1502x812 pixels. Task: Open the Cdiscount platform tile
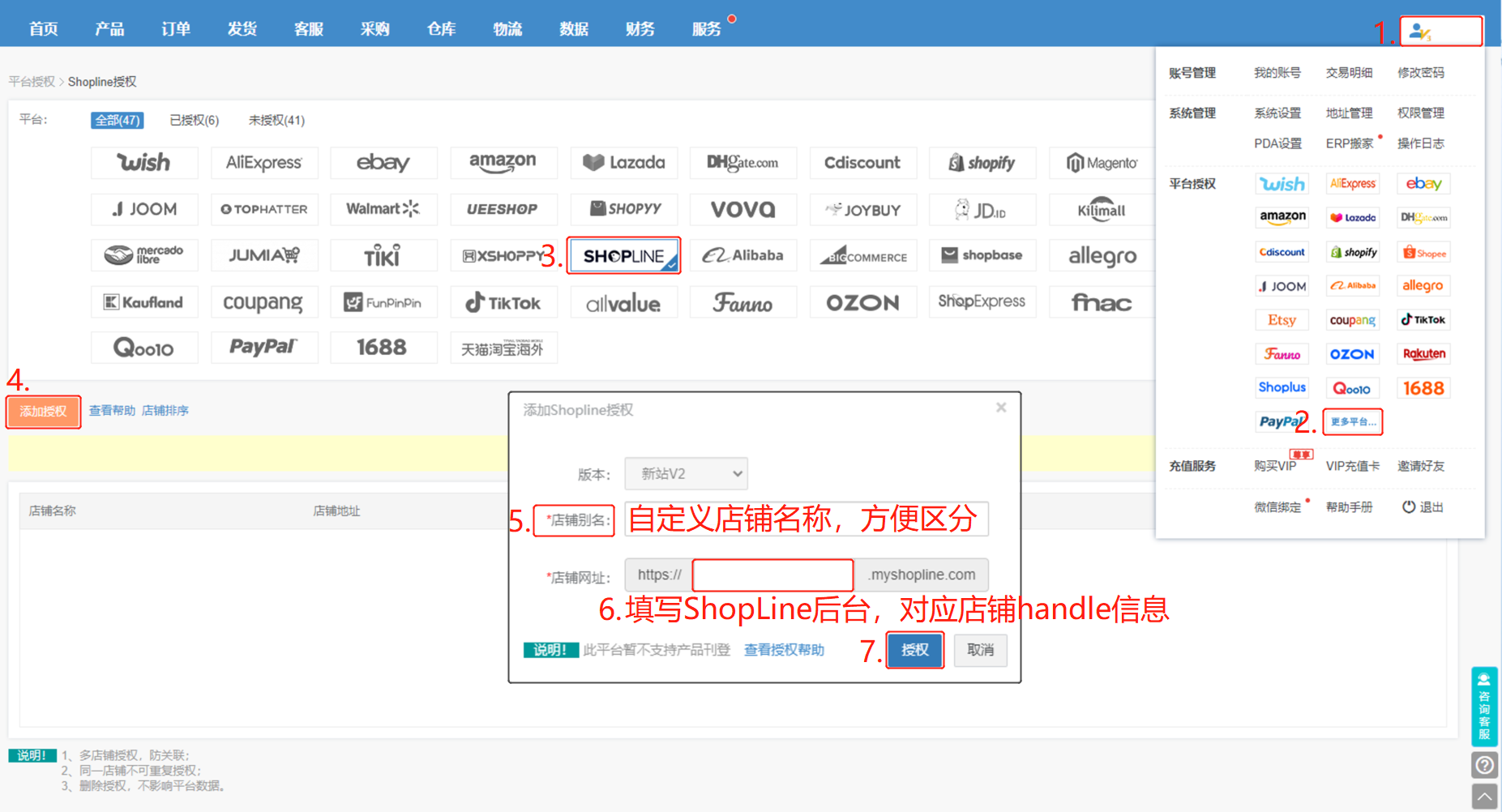(x=863, y=163)
